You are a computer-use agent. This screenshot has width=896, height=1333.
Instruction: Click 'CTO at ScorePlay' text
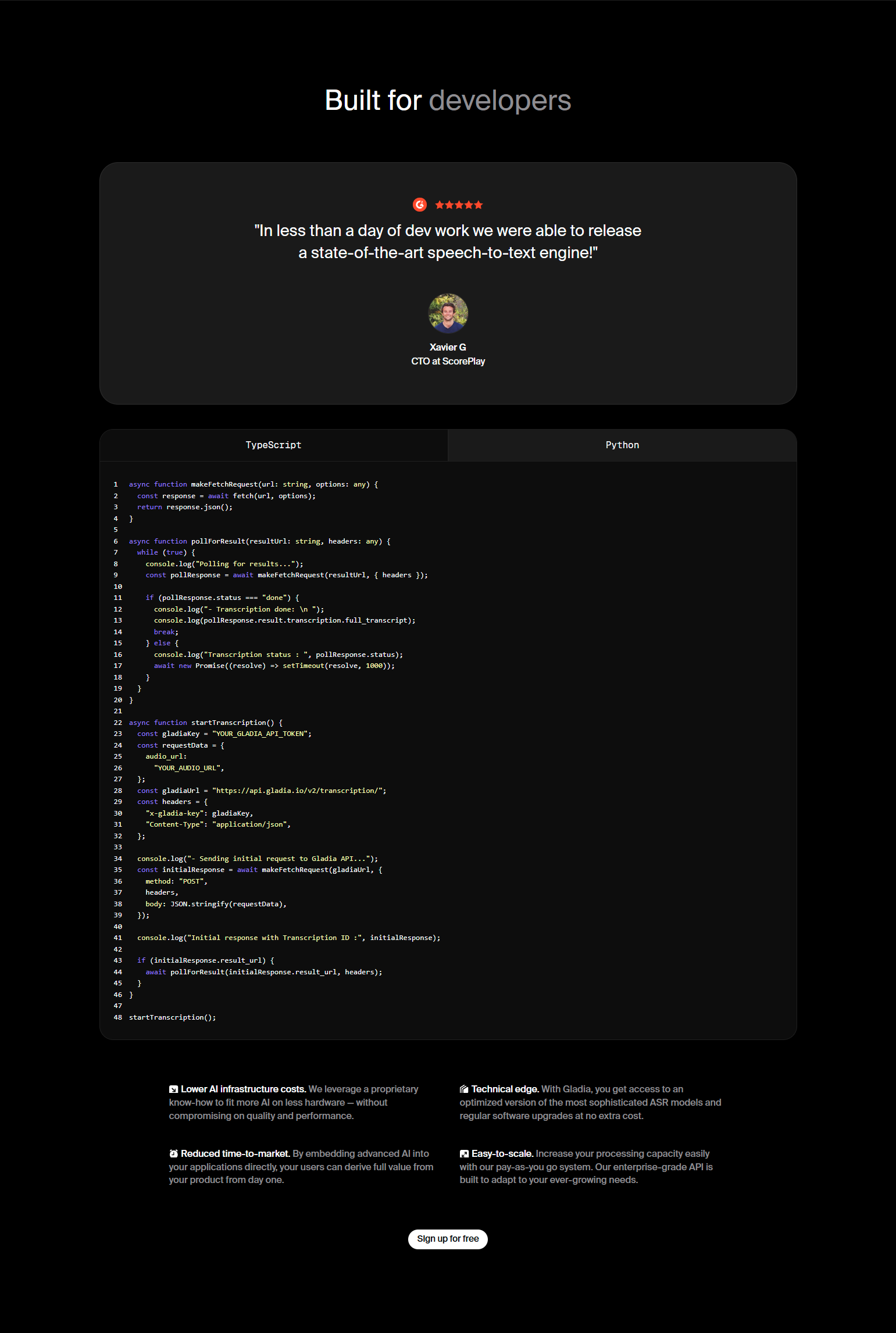(x=448, y=361)
